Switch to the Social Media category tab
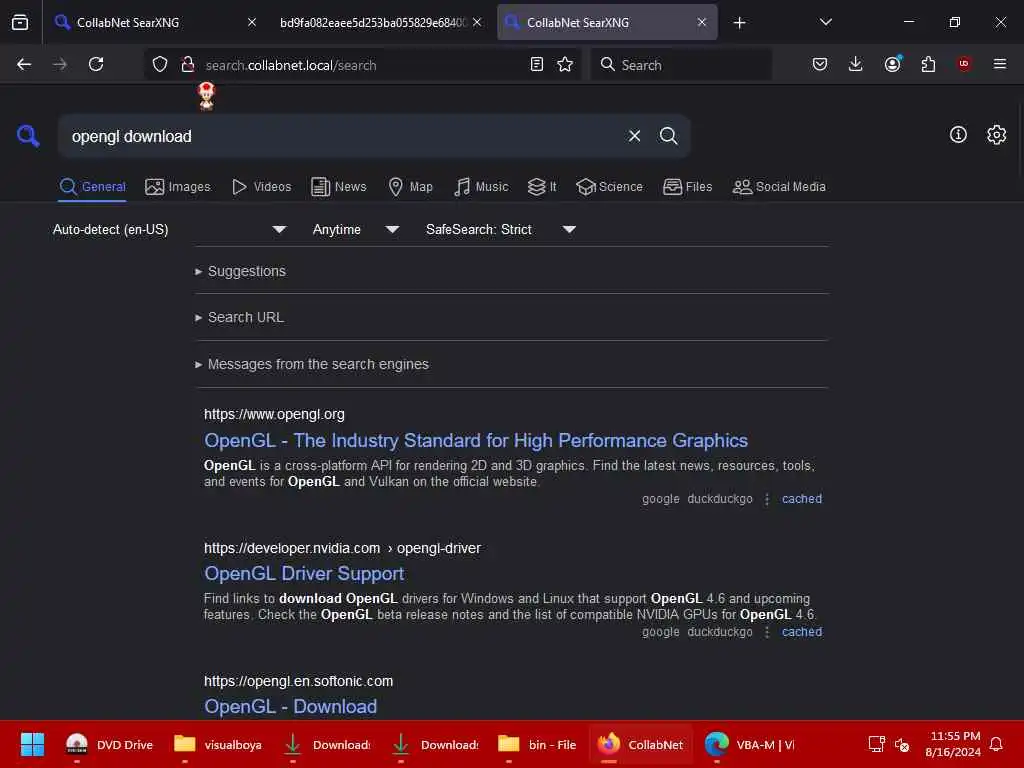Screen dimensions: 1024x768 [x=779, y=187]
